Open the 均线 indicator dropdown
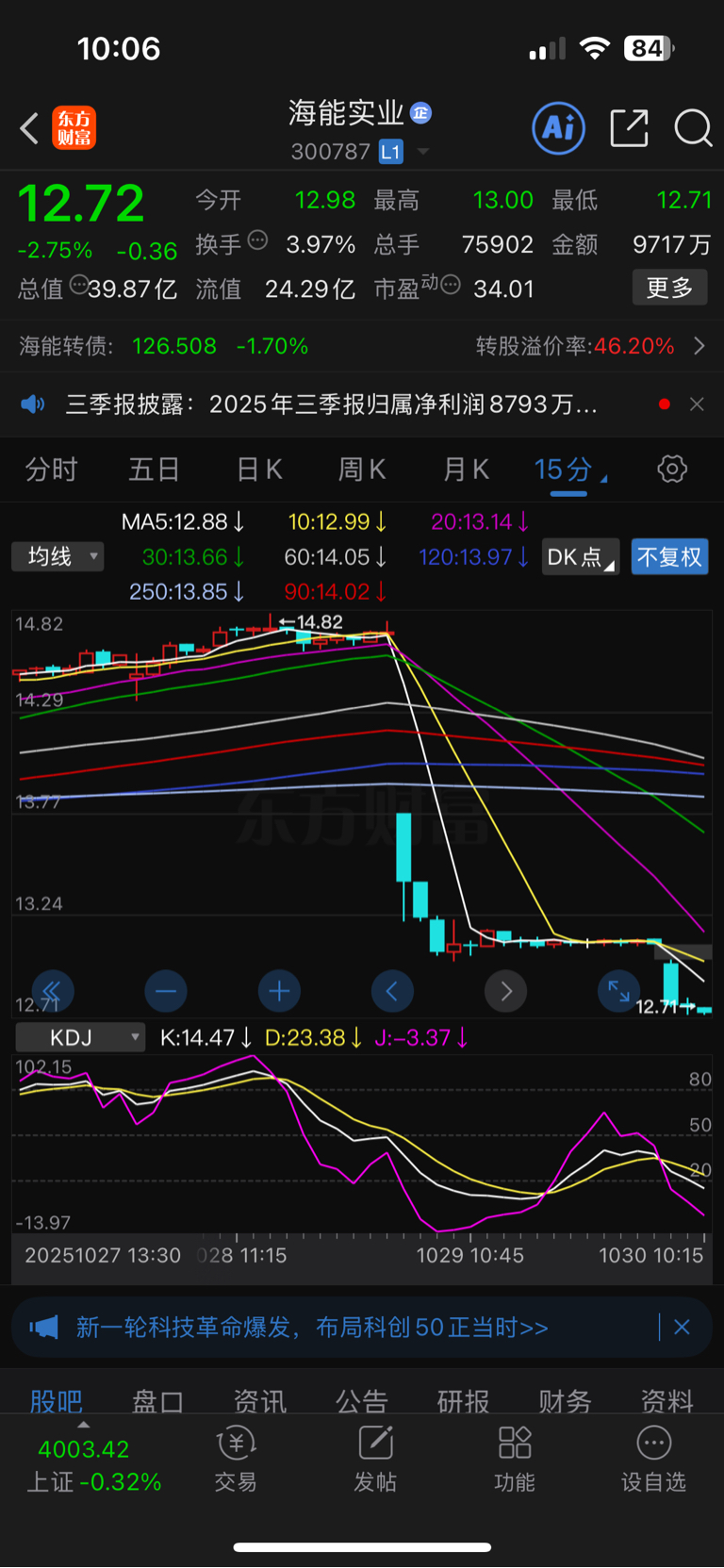Image resolution: width=724 pixels, height=1568 pixels. 58,556
